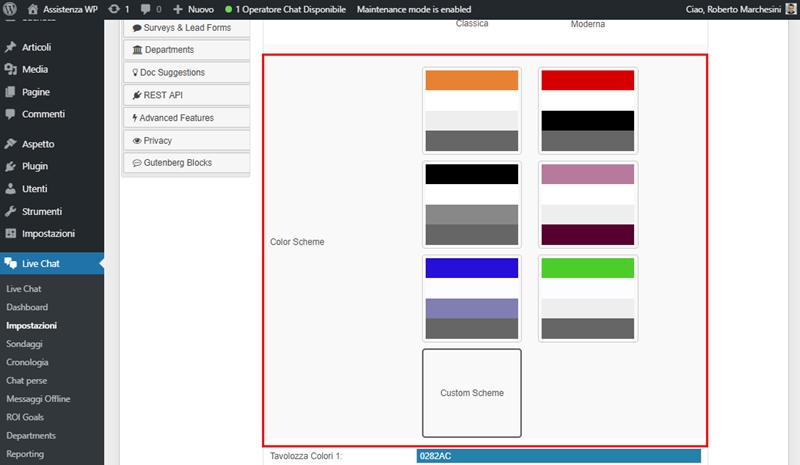The width and height of the screenshot is (800, 465).
Task: Select the blue color scheme
Action: click(x=472, y=298)
